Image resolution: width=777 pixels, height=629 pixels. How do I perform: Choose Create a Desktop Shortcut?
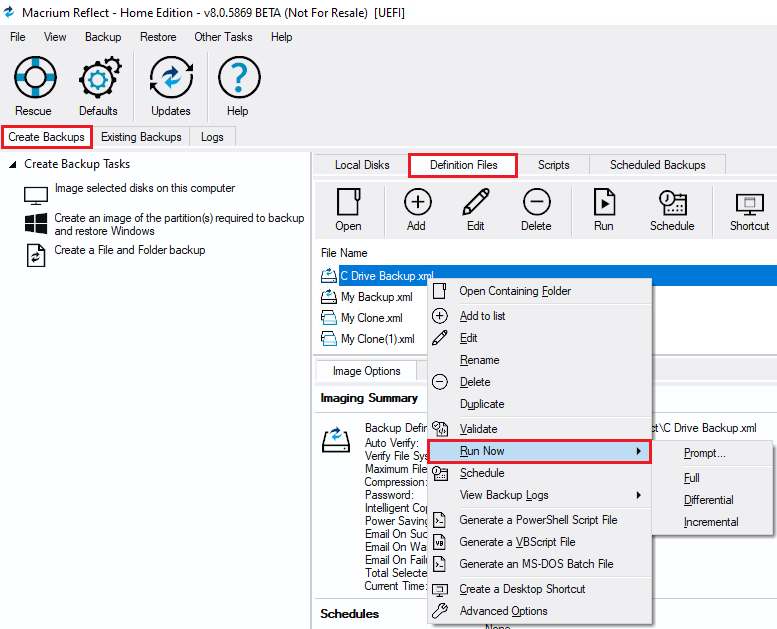(x=540, y=589)
